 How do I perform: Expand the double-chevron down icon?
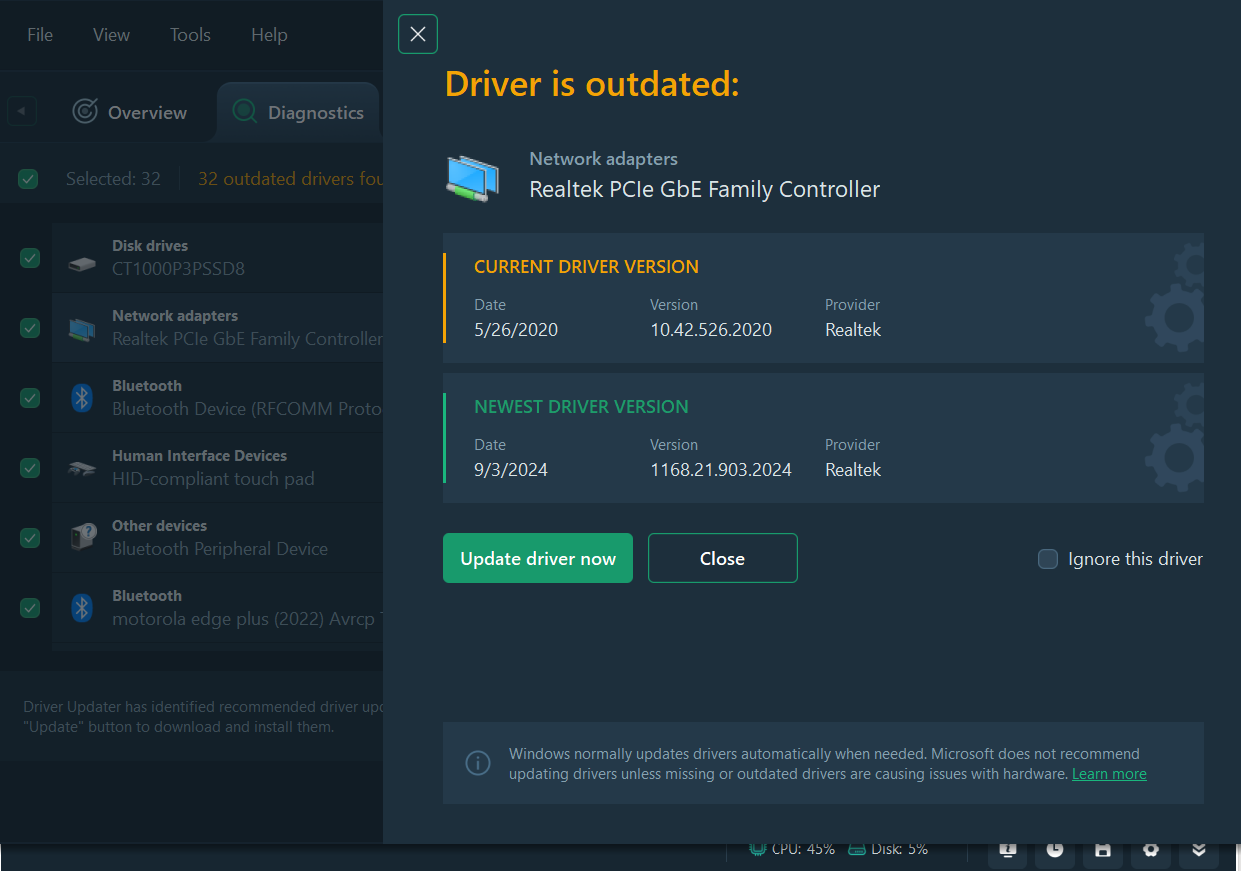click(1199, 849)
